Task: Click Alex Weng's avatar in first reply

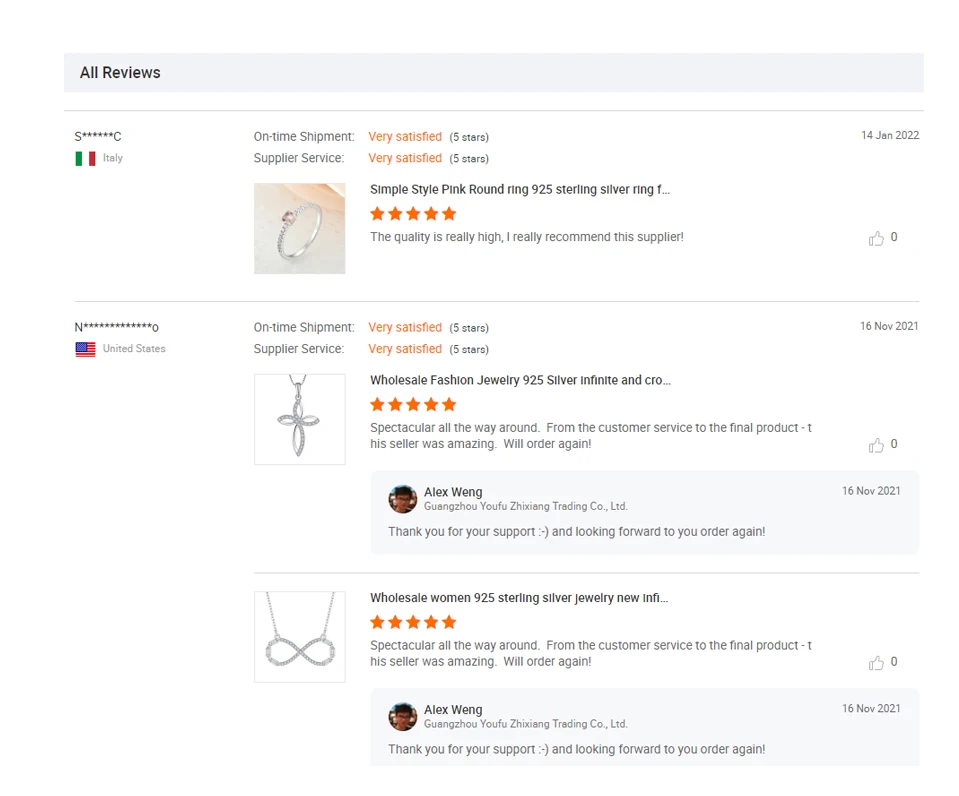Action: pos(403,499)
